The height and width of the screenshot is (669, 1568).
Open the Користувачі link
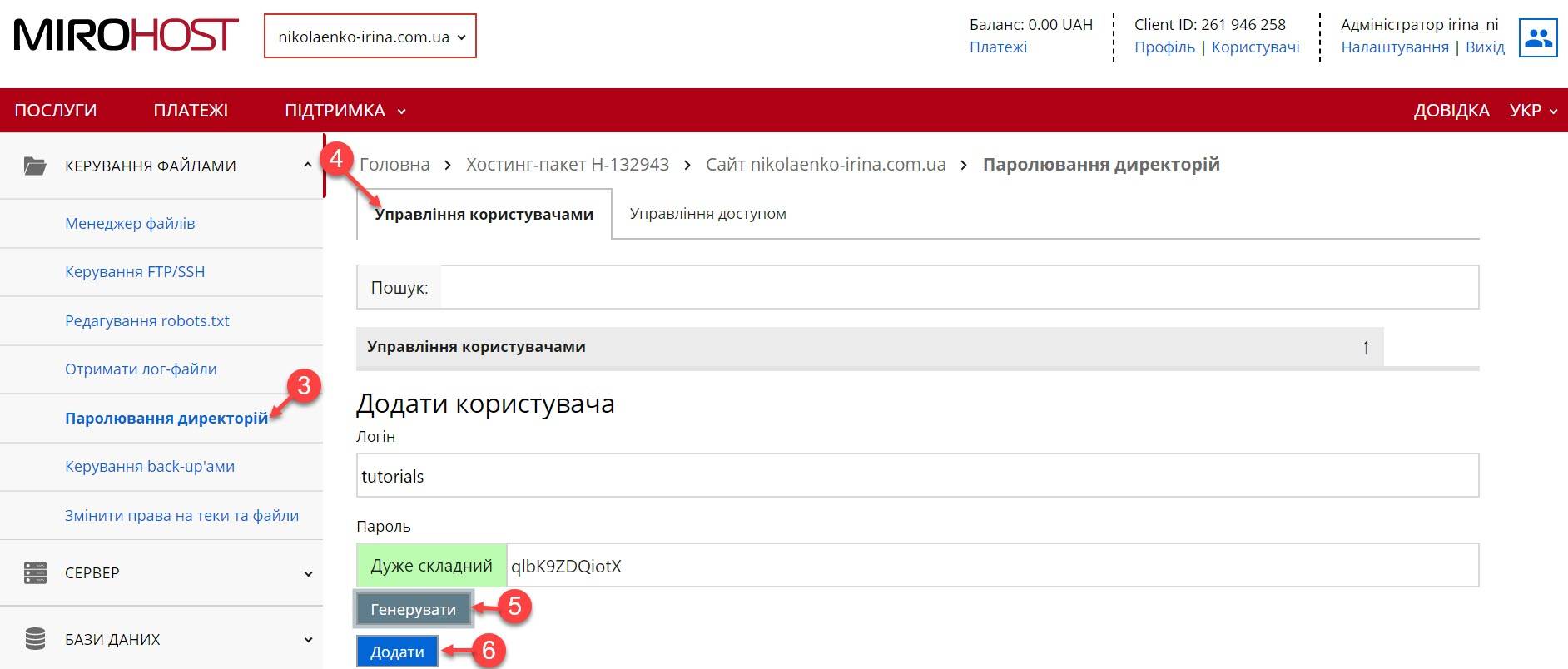(x=1256, y=47)
